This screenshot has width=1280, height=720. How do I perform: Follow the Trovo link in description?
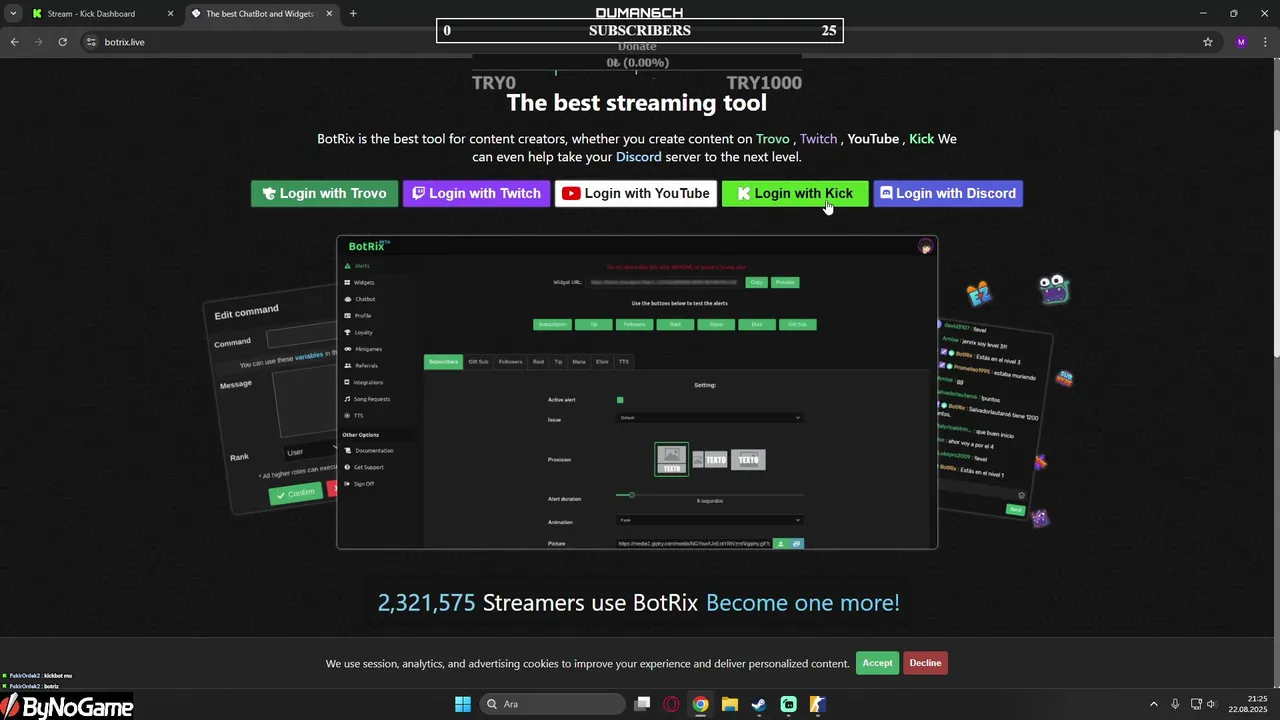pyautogui.click(x=773, y=139)
